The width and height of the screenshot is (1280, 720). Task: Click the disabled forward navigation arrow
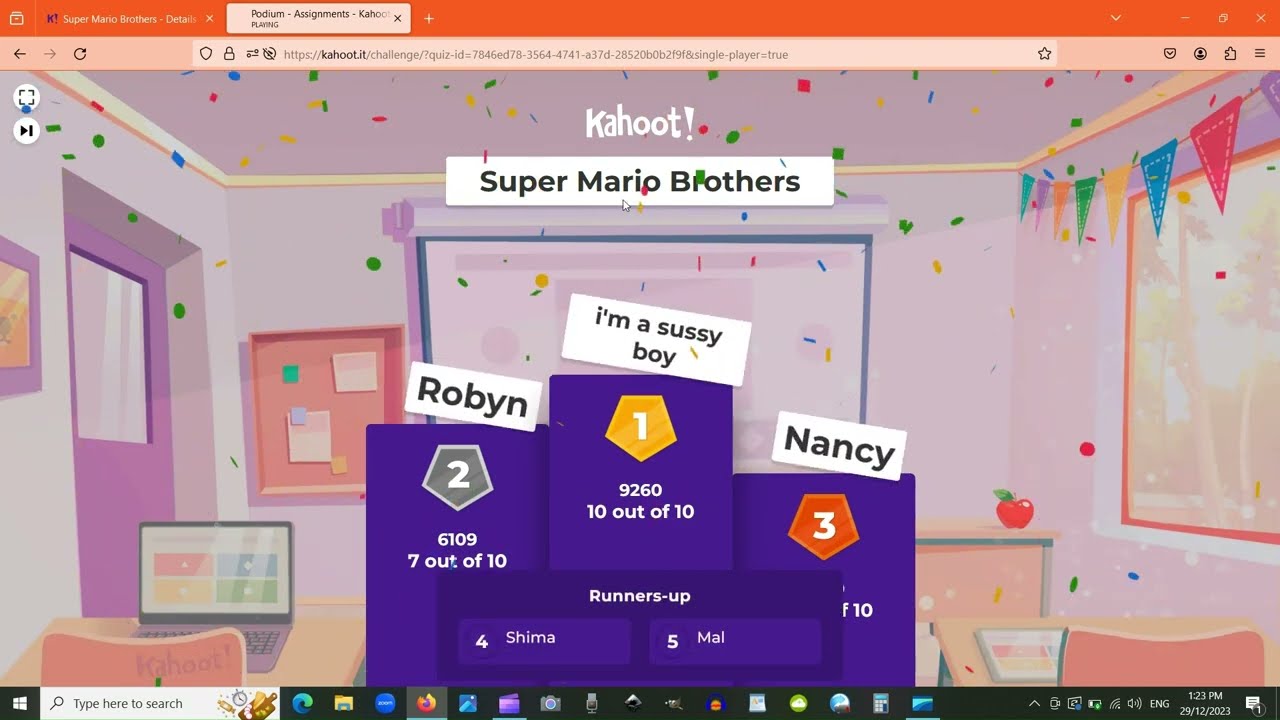50,54
